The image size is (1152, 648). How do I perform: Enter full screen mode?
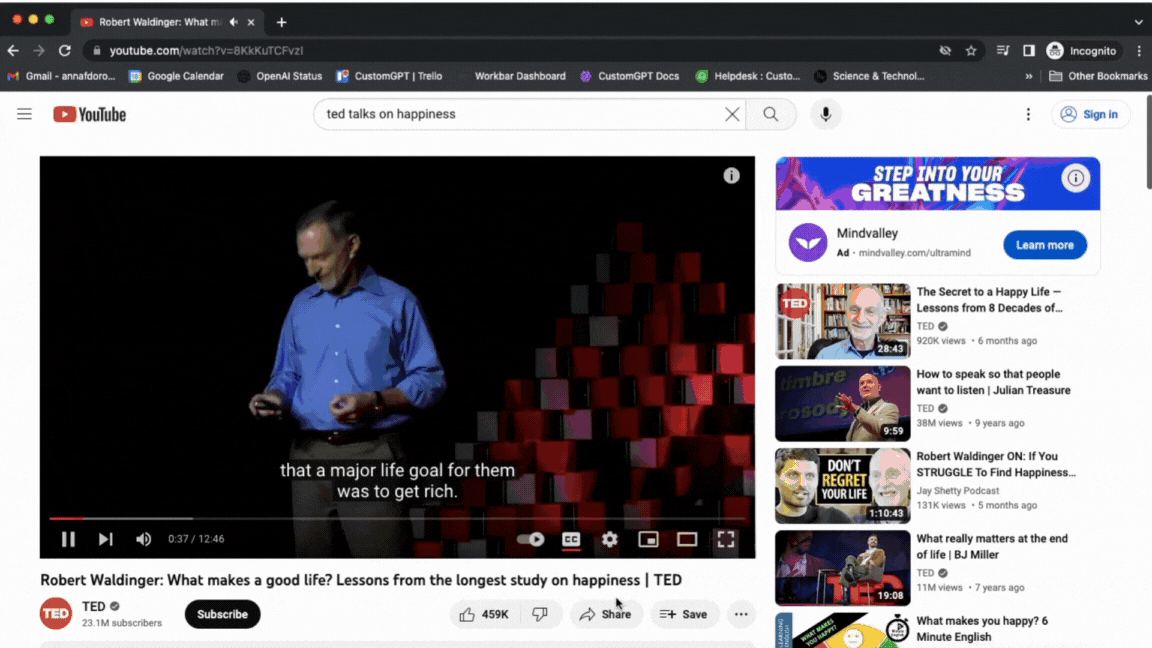726,539
